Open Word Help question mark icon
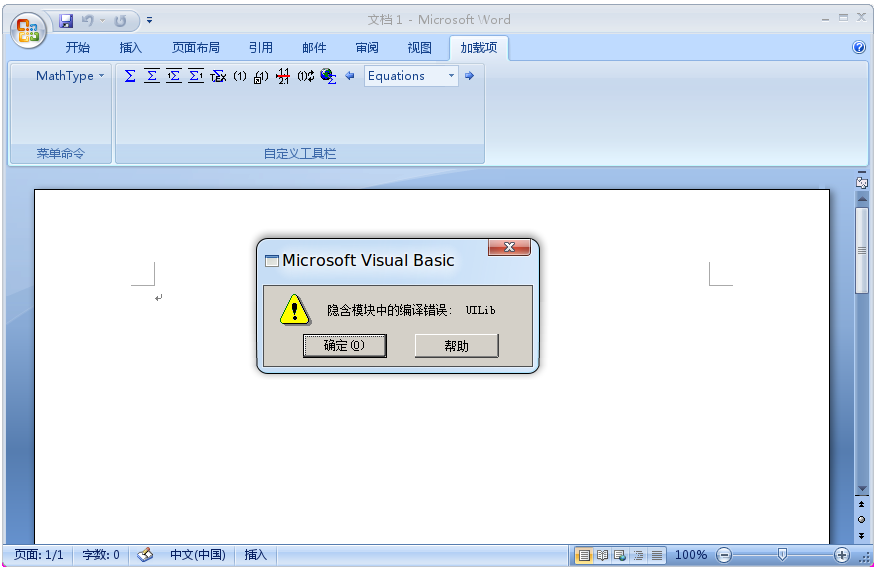Viewport: 876px width, 568px height. (x=859, y=47)
